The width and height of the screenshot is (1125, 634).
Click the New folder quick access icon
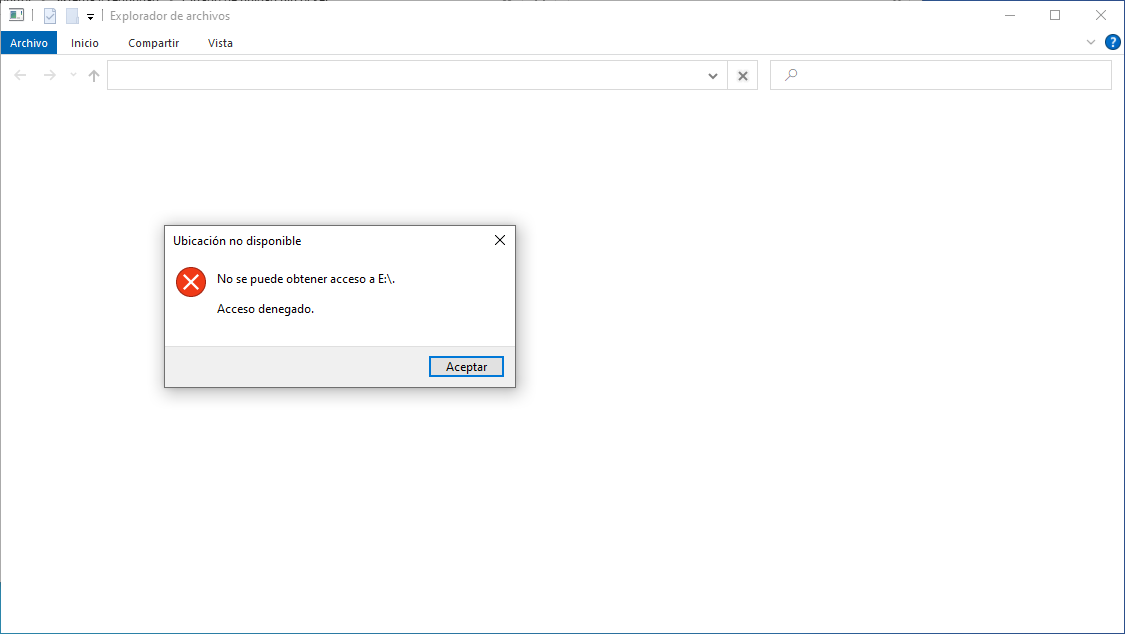tap(72, 15)
